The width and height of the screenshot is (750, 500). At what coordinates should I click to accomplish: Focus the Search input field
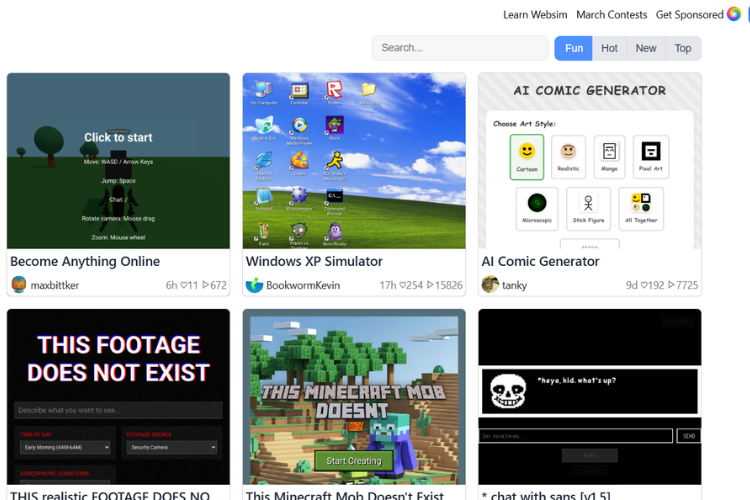(460, 48)
